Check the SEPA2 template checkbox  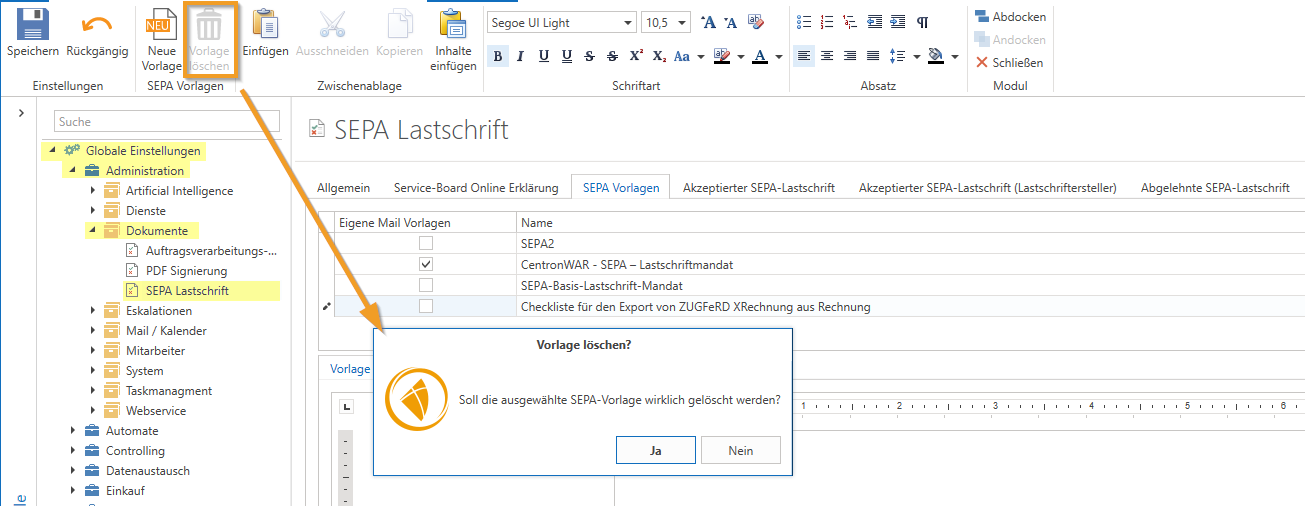click(x=426, y=243)
